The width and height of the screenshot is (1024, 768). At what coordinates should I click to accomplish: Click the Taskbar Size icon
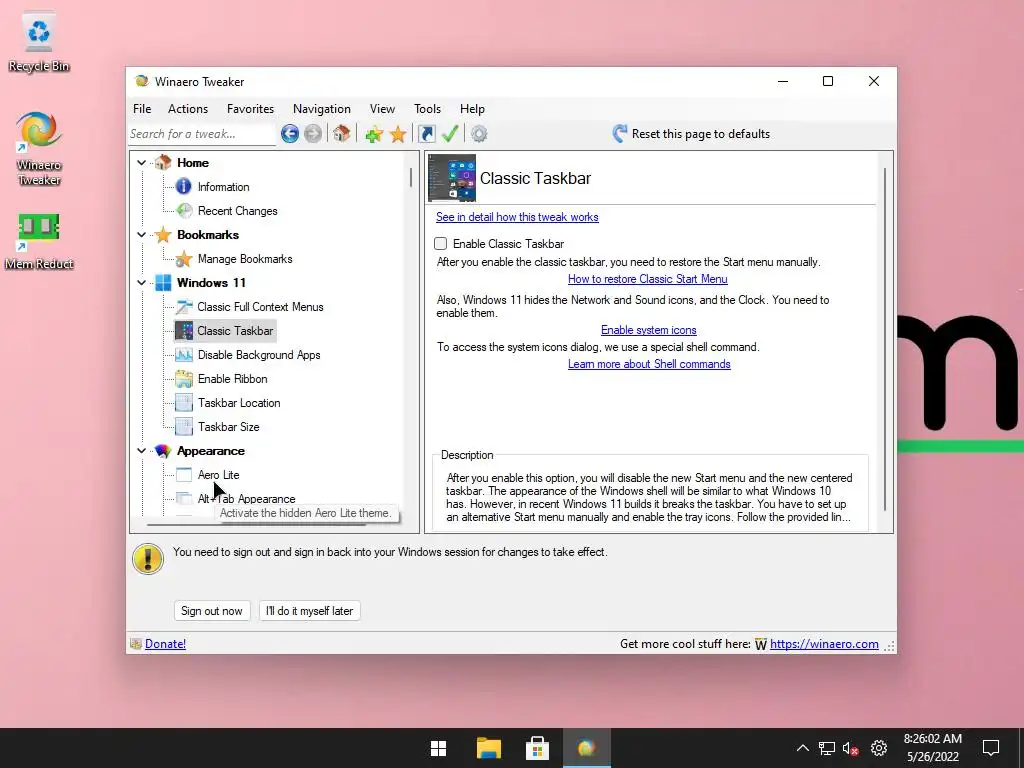click(184, 427)
